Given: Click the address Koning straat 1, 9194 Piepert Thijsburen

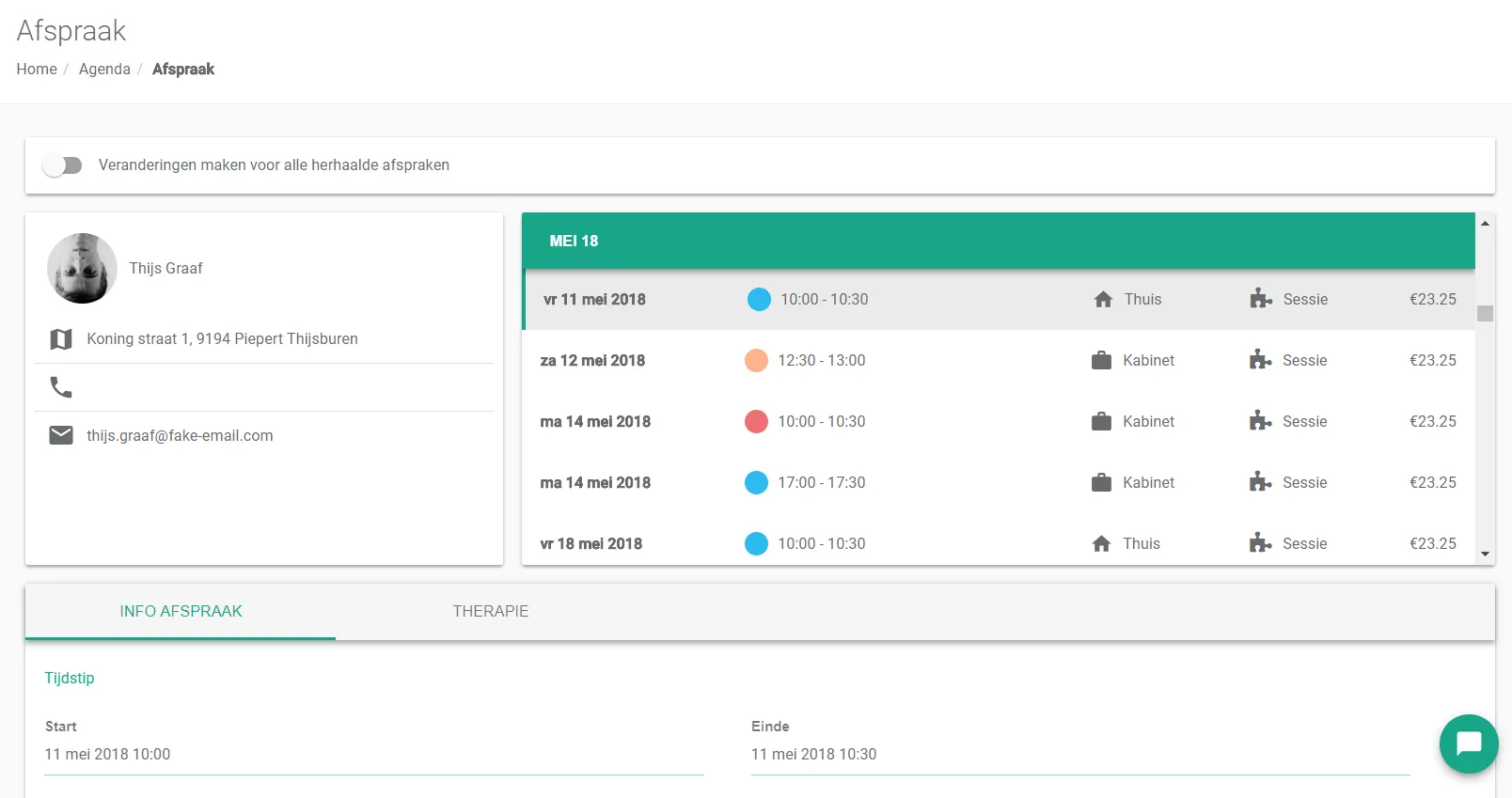Looking at the screenshot, I should (222, 339).
